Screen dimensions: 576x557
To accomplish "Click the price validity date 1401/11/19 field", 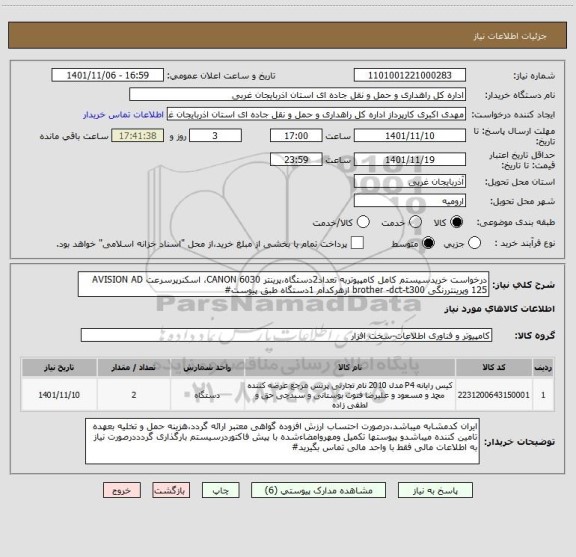I will point(410,159).
